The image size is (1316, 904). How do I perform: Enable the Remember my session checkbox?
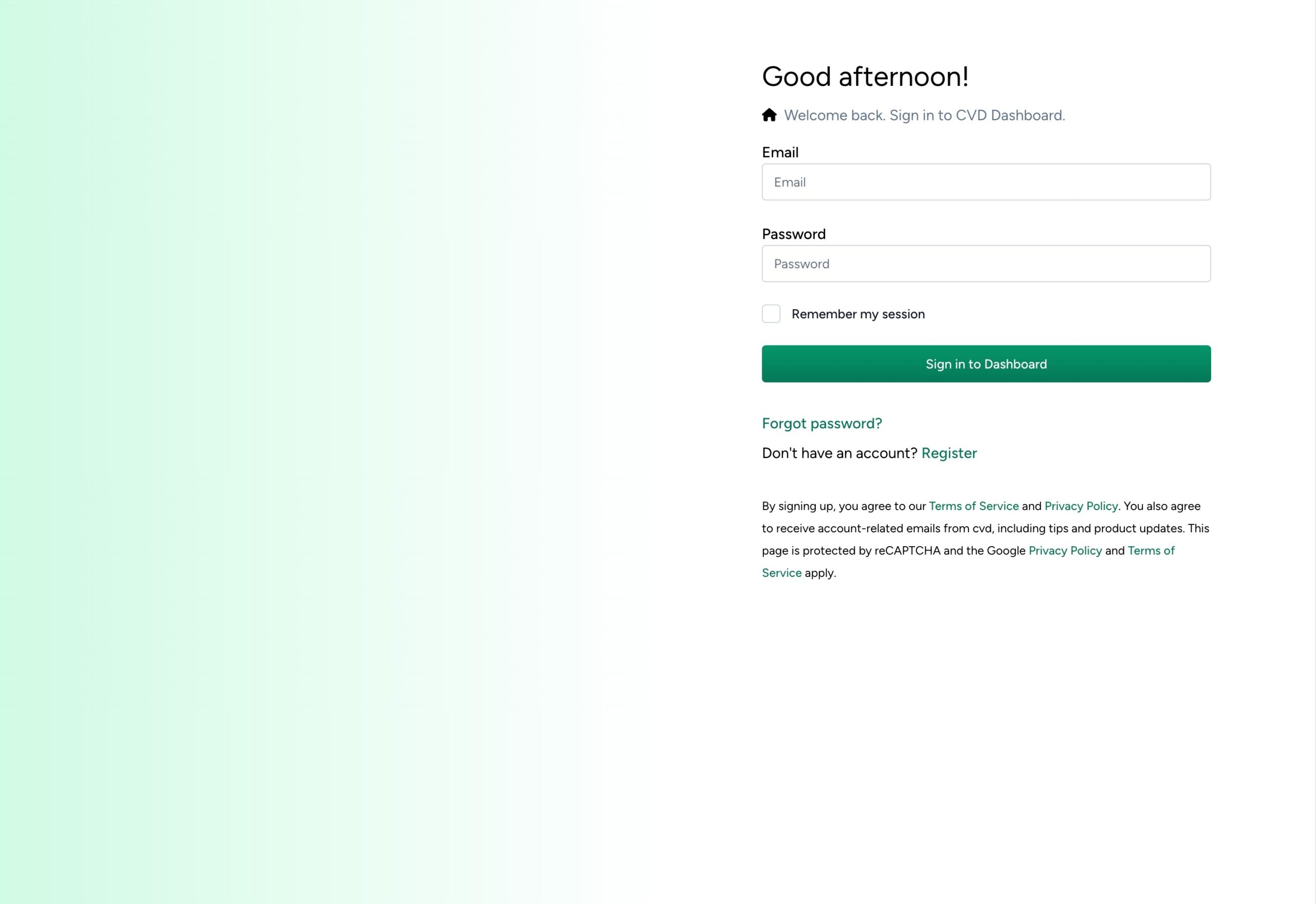pos(771,314)
